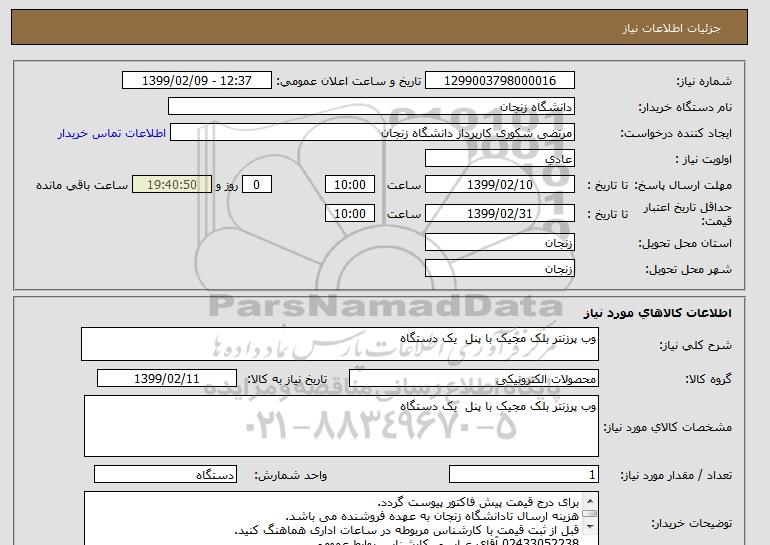Click the مهلت ارسال پاسخ label
The image size is (770, 545).
coord(683,185)
